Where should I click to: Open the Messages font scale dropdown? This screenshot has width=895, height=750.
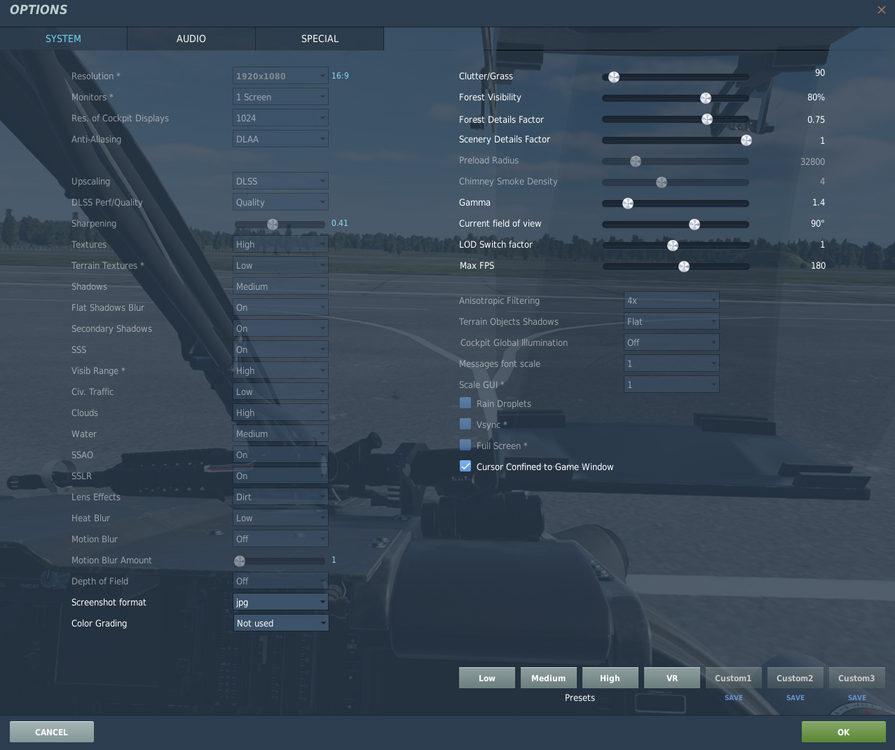coord(671,364)
